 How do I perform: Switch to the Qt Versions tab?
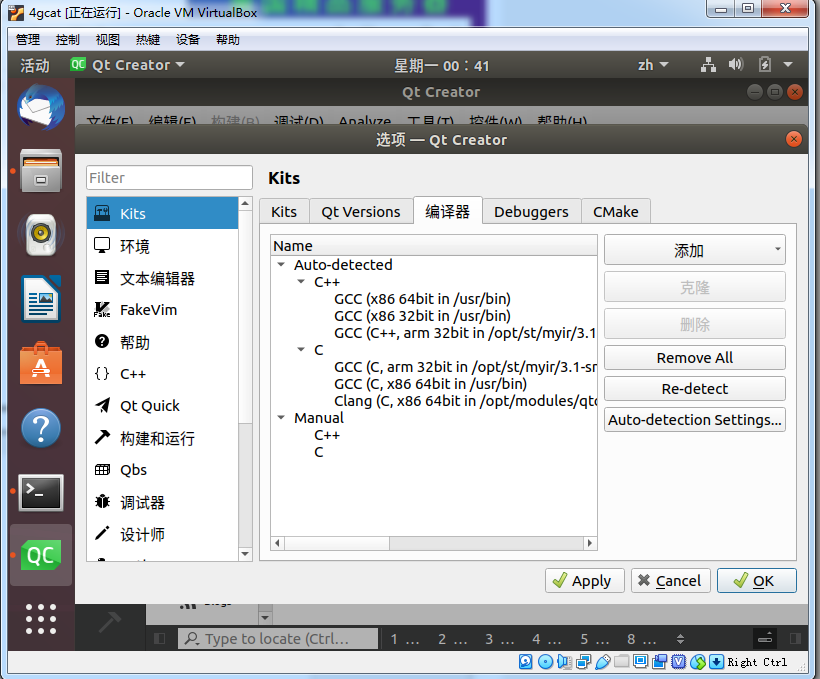[x=361, y=211]
